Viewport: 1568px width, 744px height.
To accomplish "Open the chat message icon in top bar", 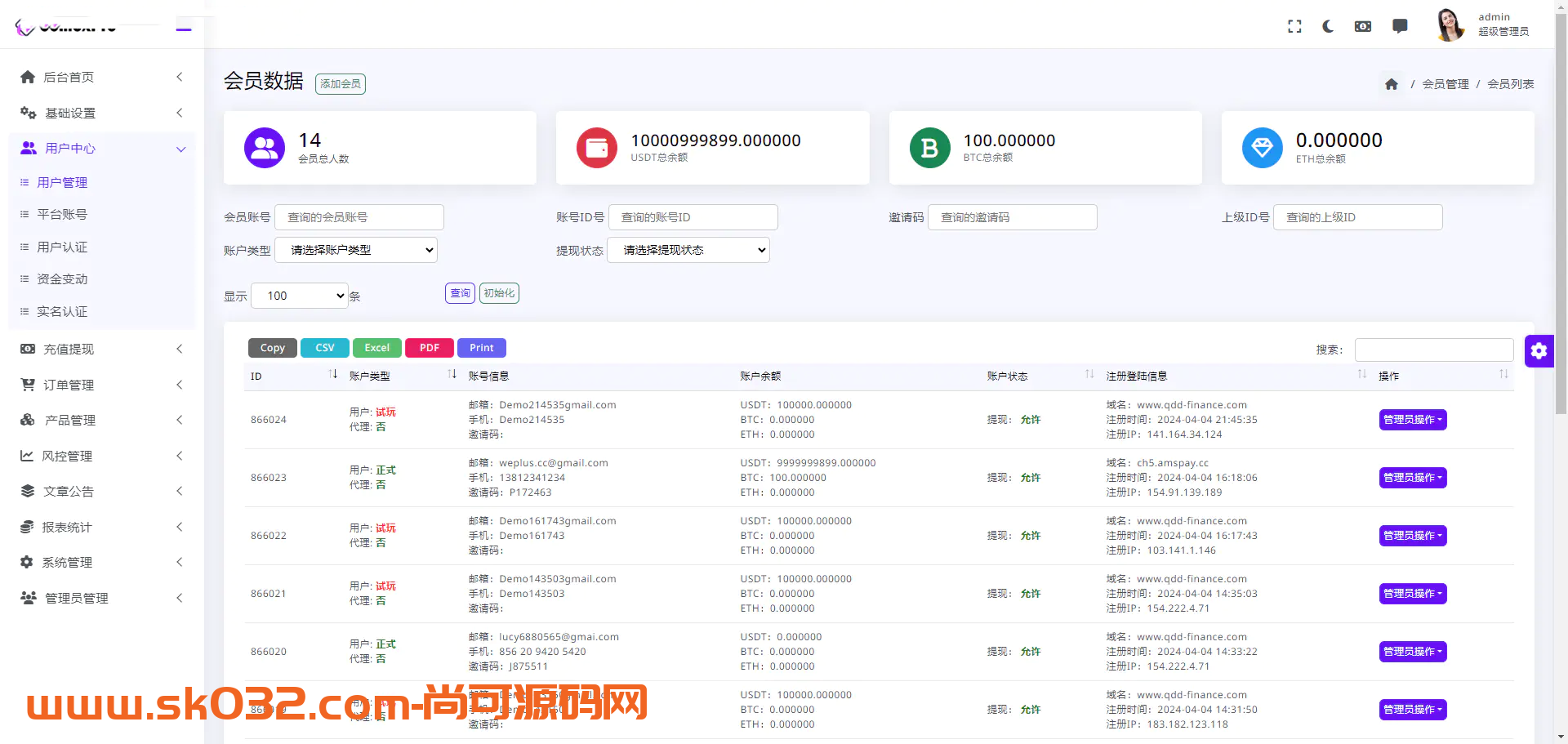I will tap(1400, 26).
